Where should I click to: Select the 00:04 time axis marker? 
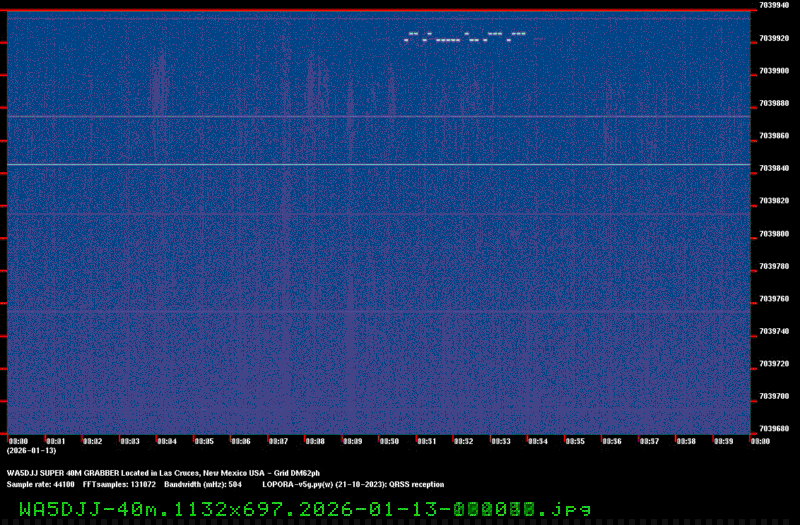[167, 440]
